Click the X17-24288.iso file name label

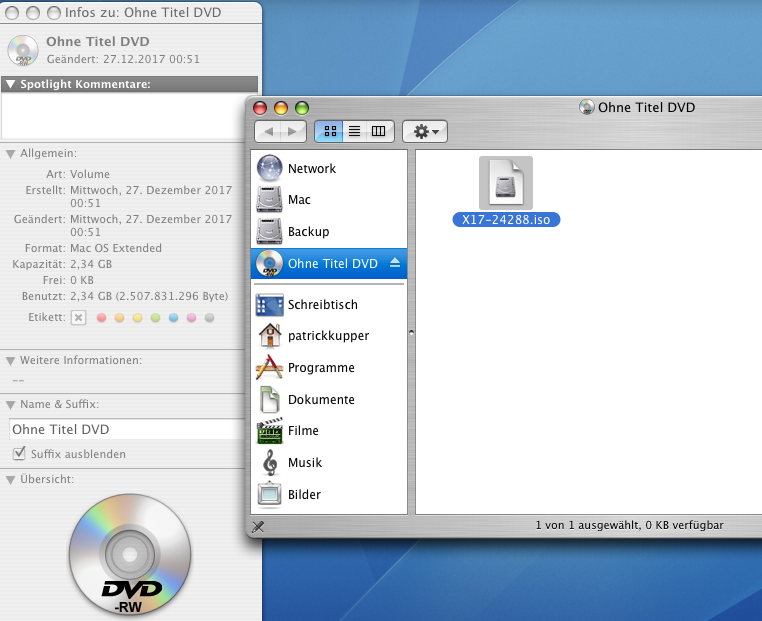click(x=506, y=220)
